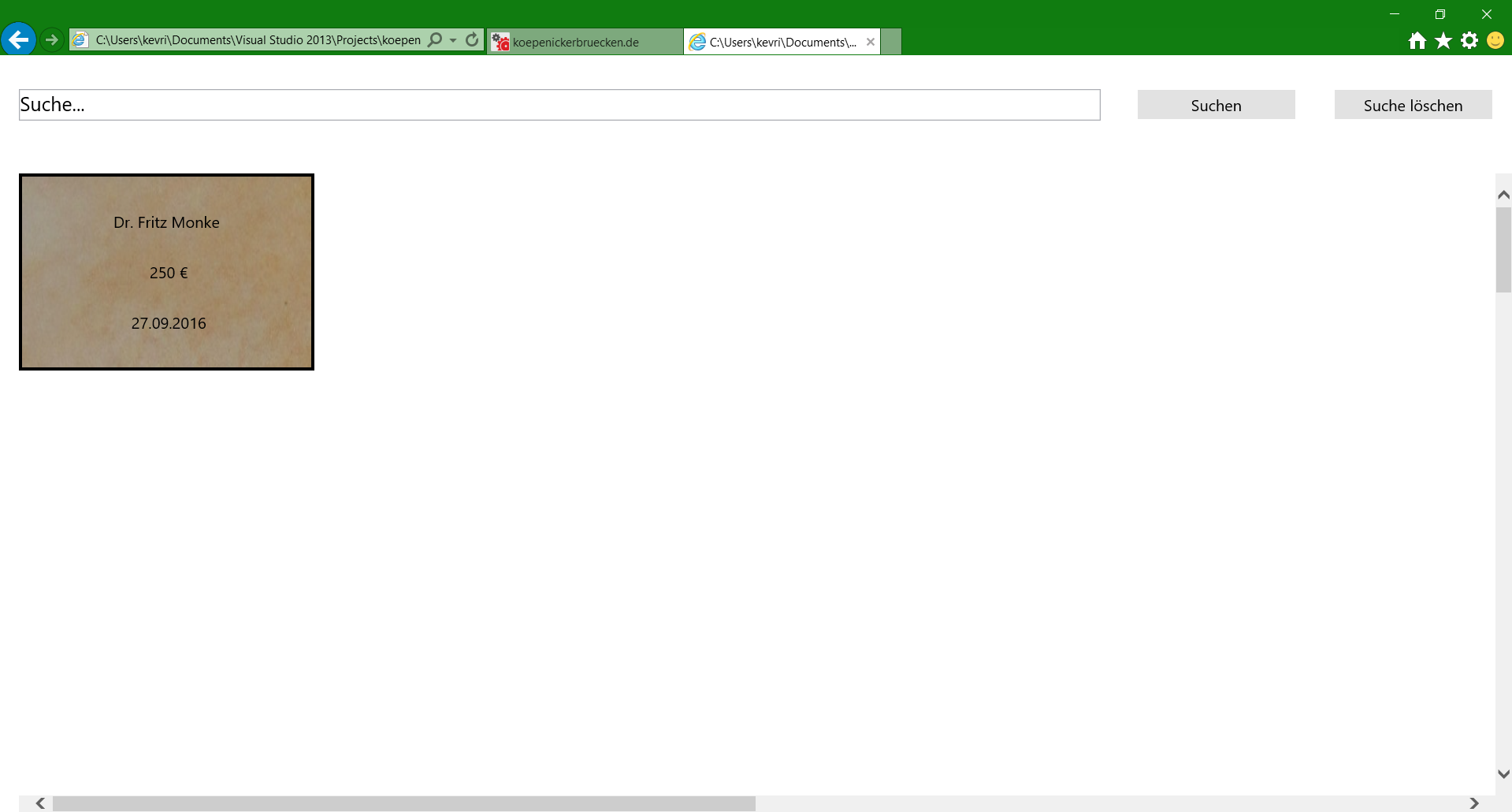
Task: Click the feedback smiley icon
Action: [1495, 40]
